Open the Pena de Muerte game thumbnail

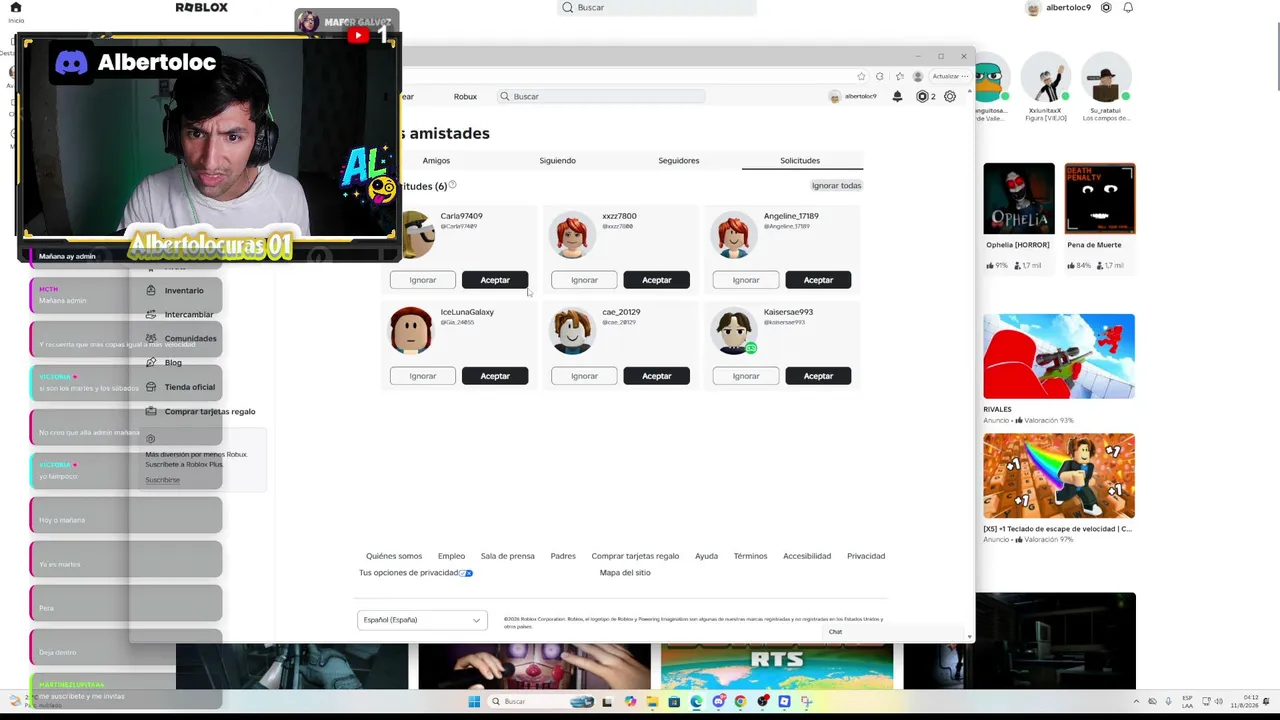[x=1100, y=198]
